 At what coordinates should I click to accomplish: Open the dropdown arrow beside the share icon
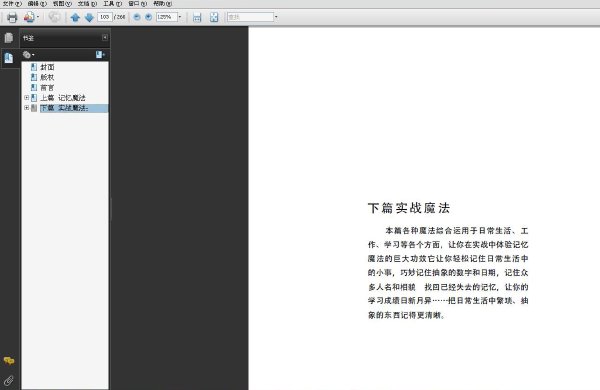(38, 17)
